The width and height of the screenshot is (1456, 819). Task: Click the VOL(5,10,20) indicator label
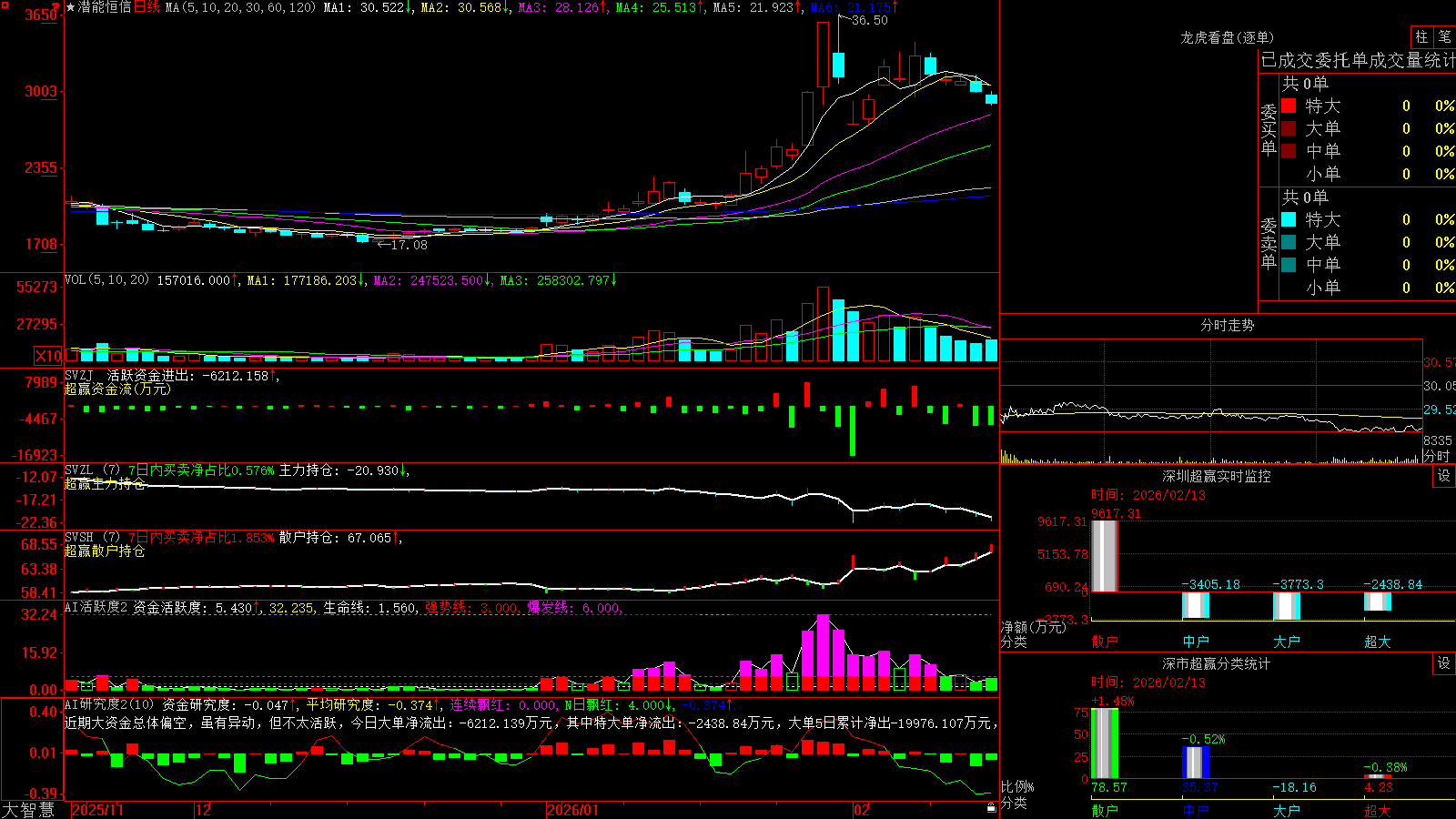coord(106,280)
